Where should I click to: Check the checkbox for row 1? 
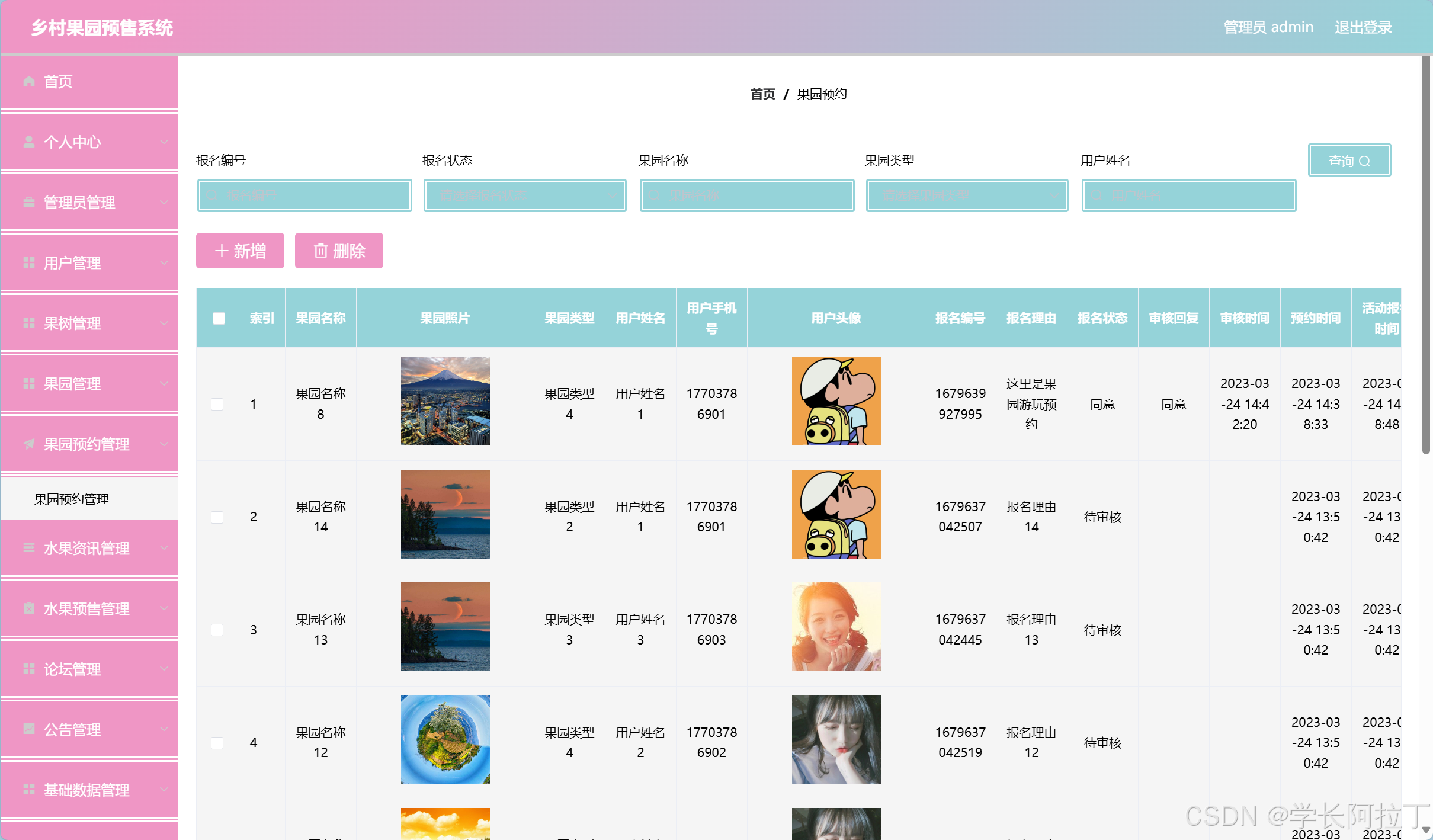(217, 404)
